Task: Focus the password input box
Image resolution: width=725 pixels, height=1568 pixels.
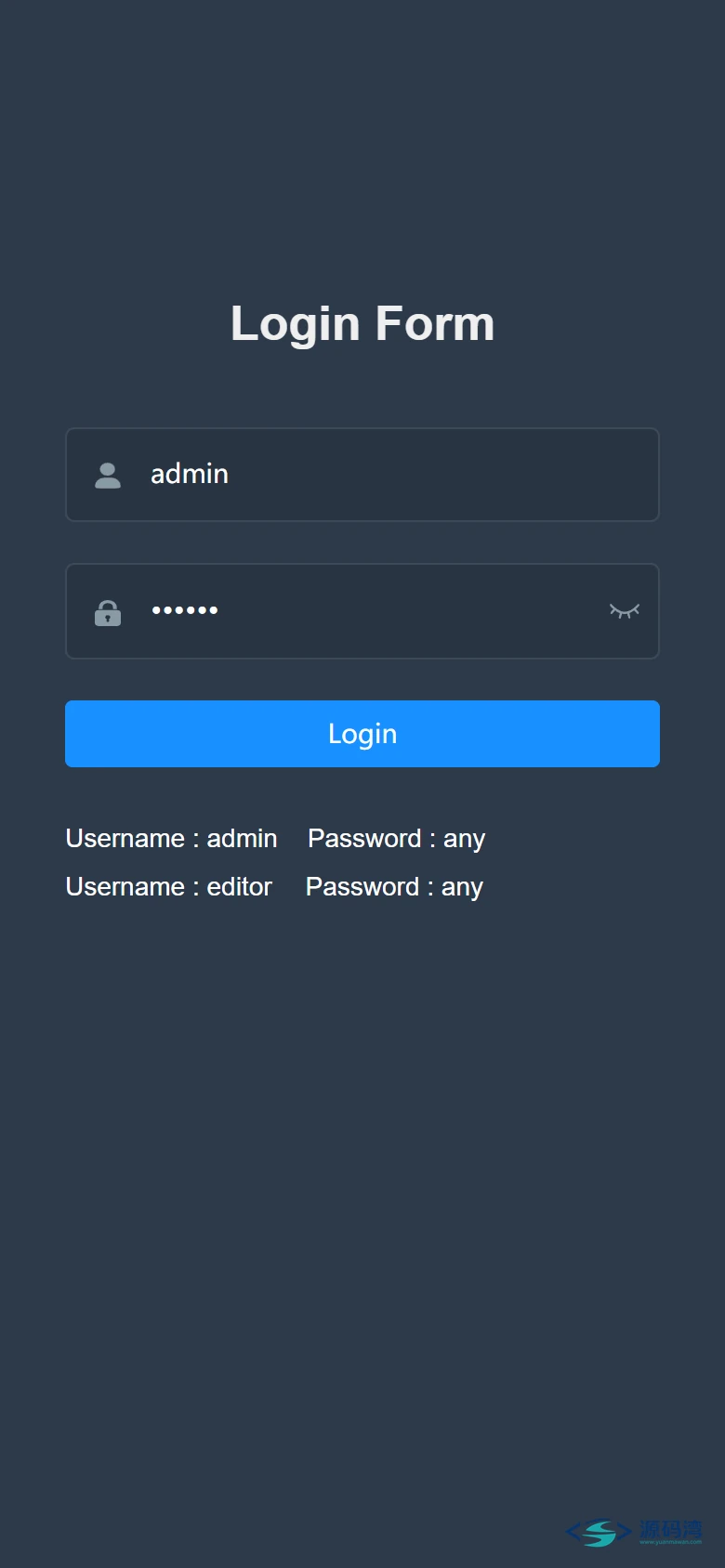Action: pyautogui.click(x=362, y=611)
